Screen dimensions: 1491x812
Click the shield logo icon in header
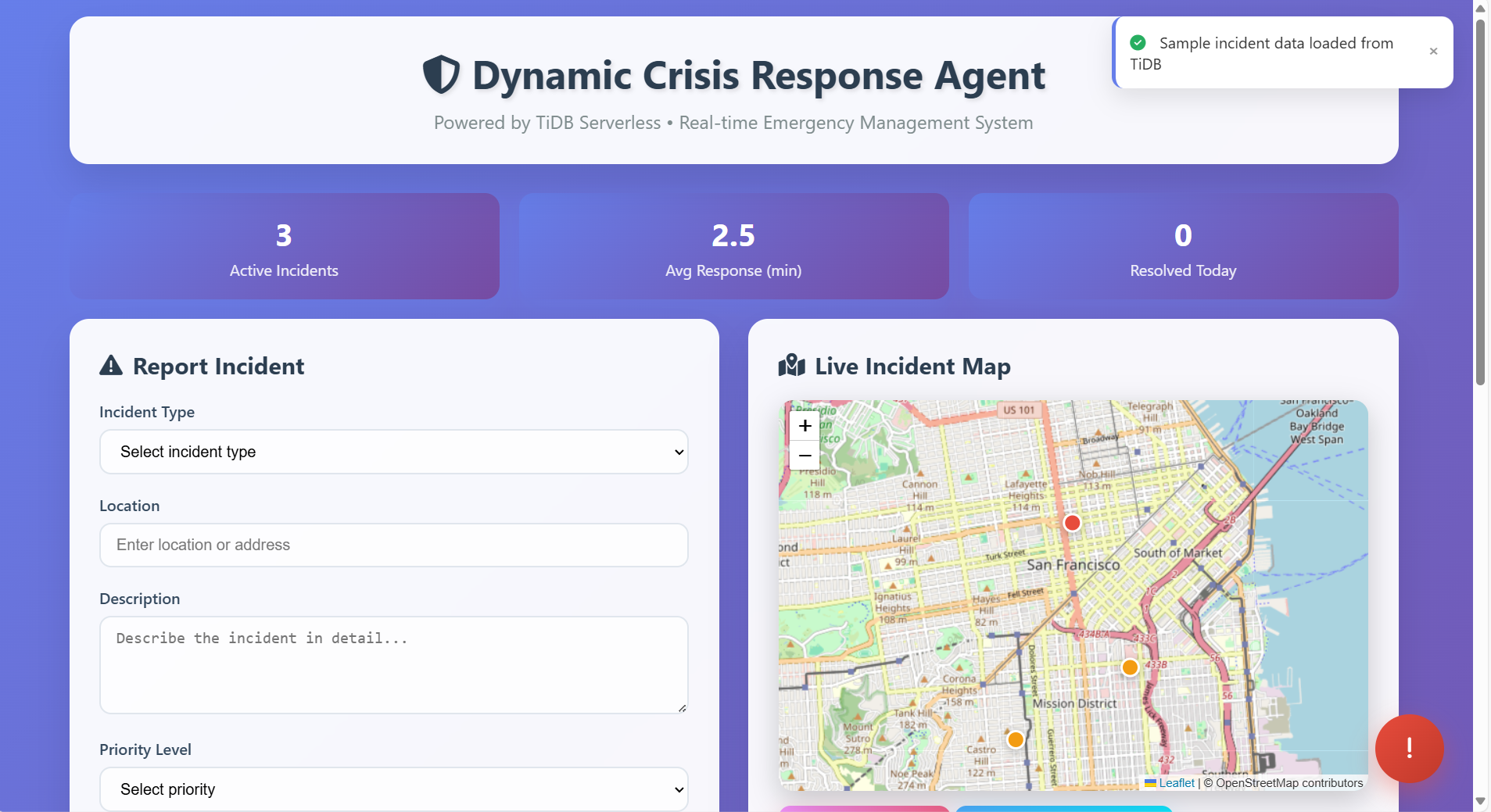pos(441,75)
